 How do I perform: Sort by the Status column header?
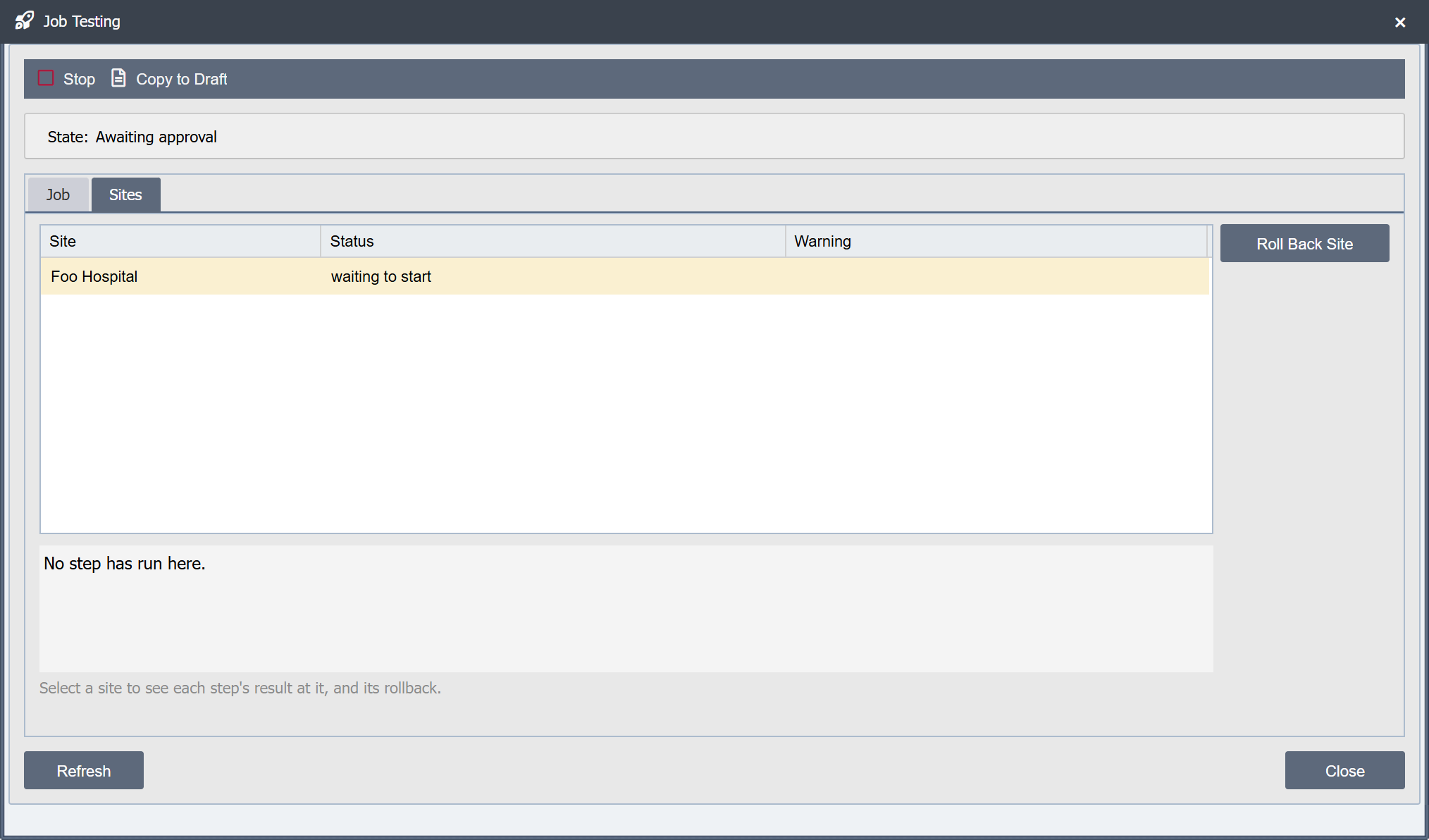tap(553, 241)
